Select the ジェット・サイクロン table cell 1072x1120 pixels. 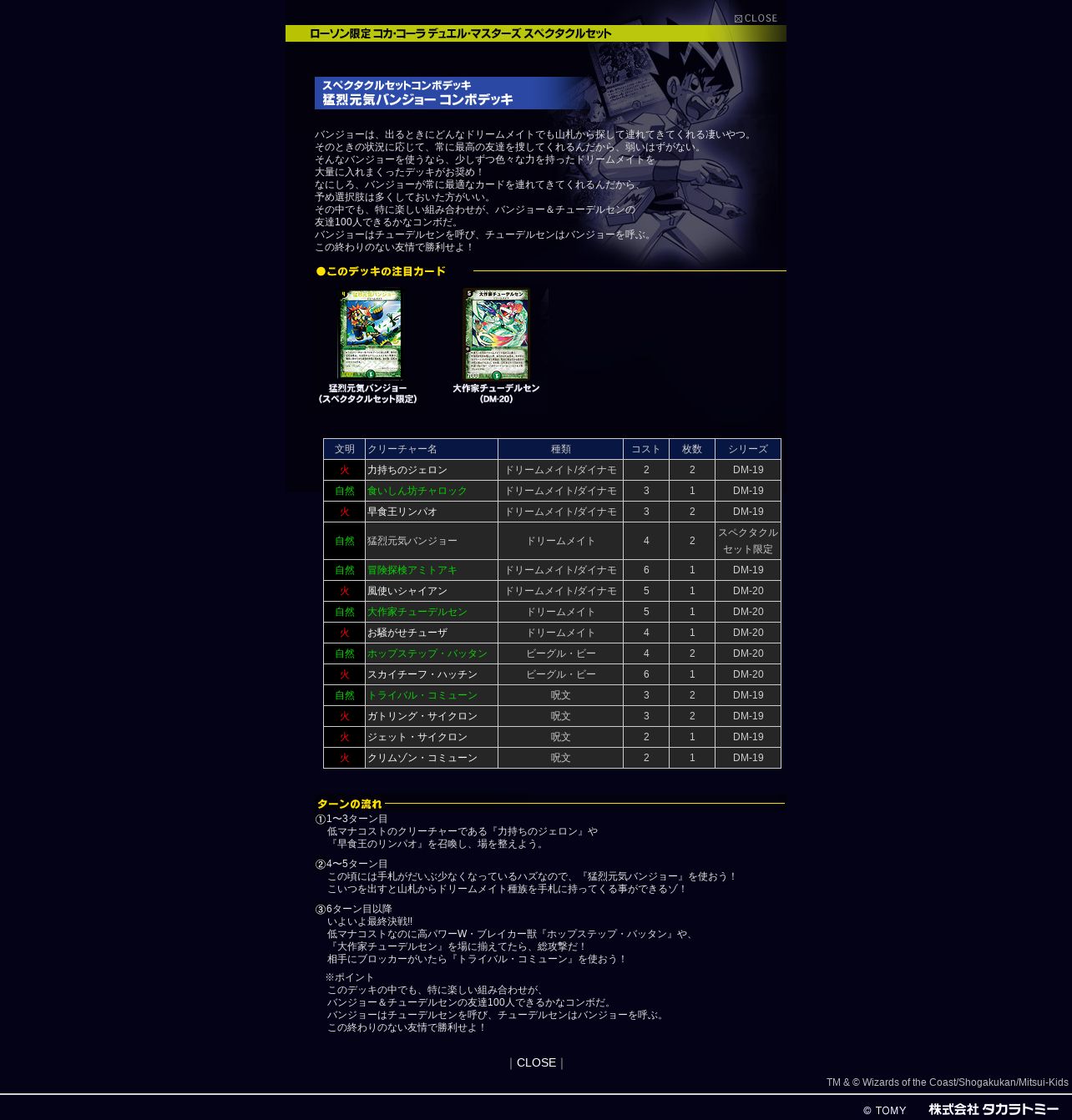pos(432,737)
